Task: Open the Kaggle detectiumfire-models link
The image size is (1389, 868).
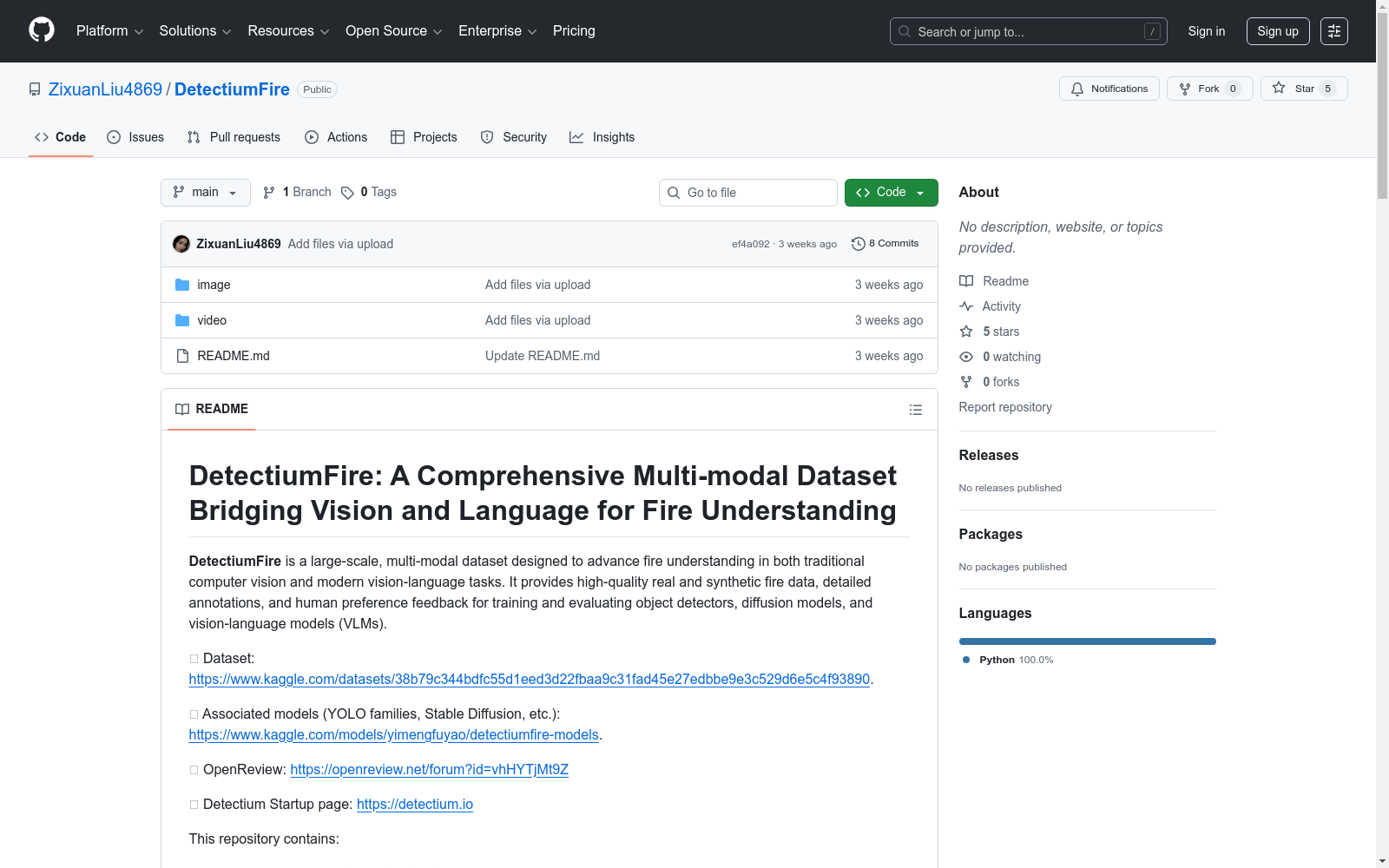Action: pyautogui.click(x=394, y=734)
